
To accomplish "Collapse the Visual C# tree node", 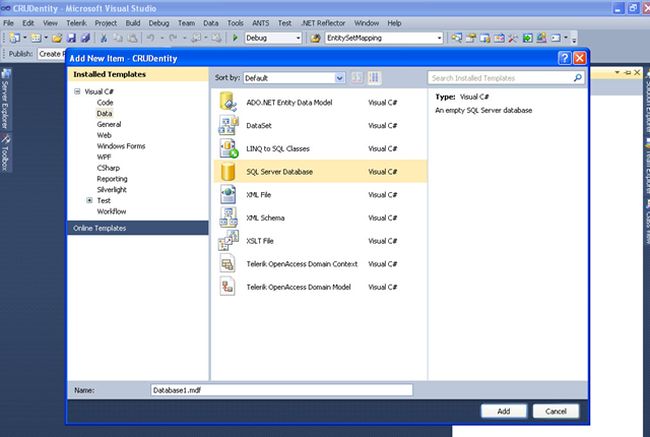I will 77,91.
